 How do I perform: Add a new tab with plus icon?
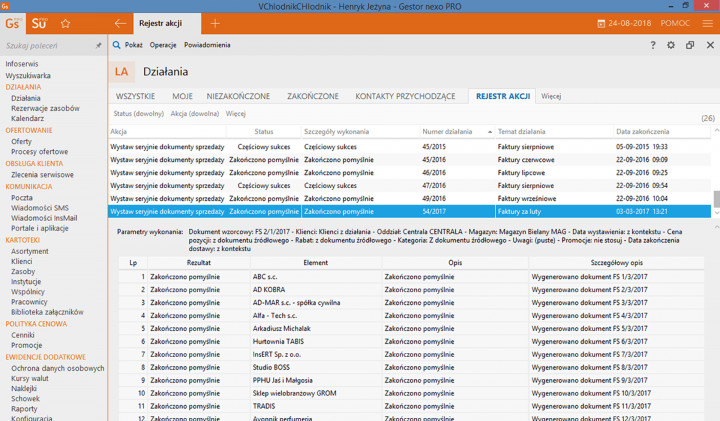tap(215, 22)
